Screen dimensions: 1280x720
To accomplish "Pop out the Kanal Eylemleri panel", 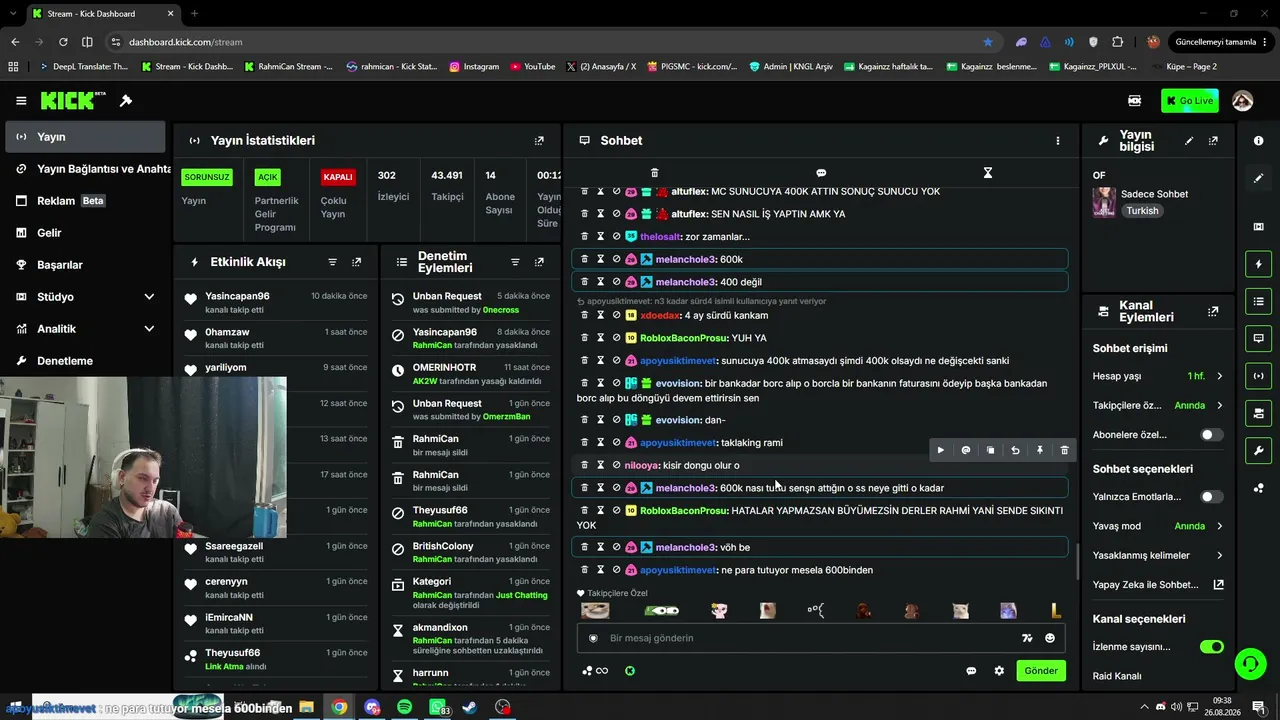I will pyautogui.click(x=1213, y=312).
